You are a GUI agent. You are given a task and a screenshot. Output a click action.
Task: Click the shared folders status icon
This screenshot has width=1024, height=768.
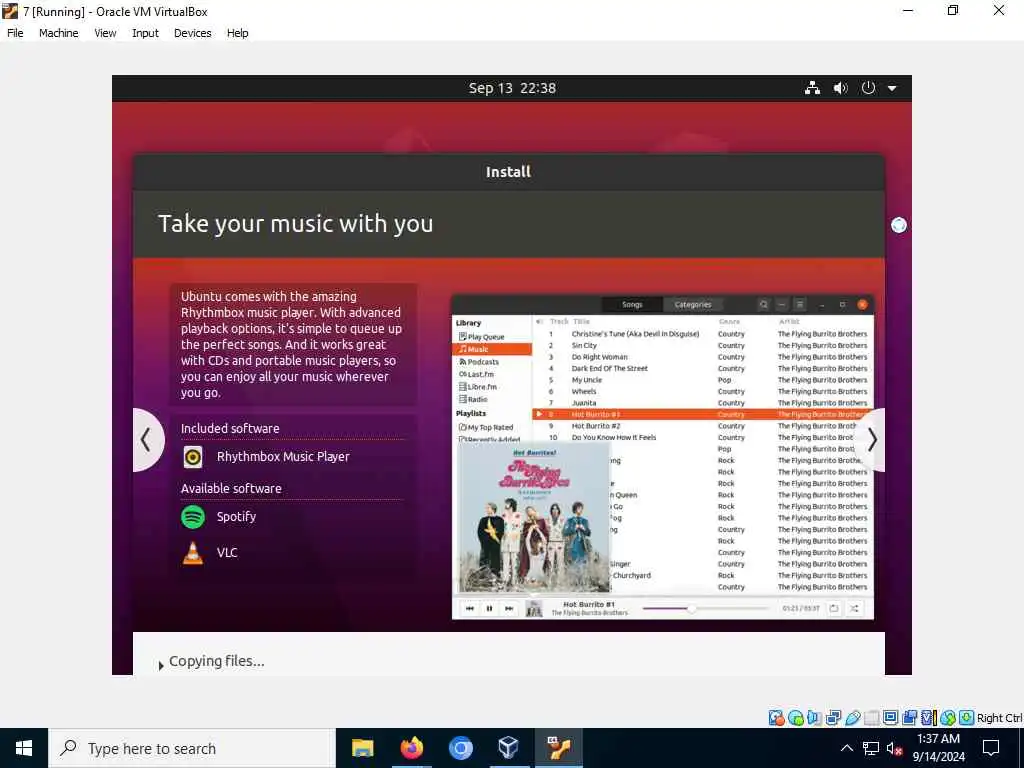click(871, 718)
